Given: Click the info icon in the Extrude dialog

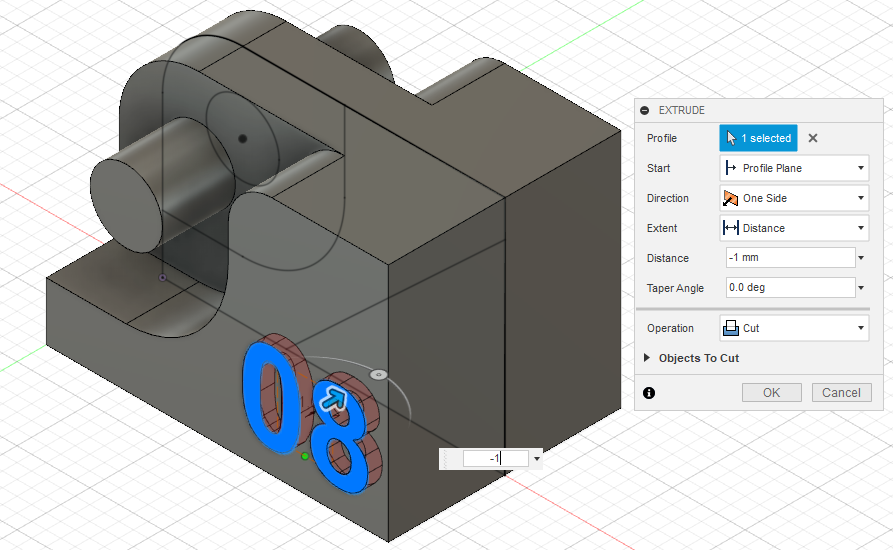Looking at the screenshot, I should pyautogui.click(x=649, y=393).
